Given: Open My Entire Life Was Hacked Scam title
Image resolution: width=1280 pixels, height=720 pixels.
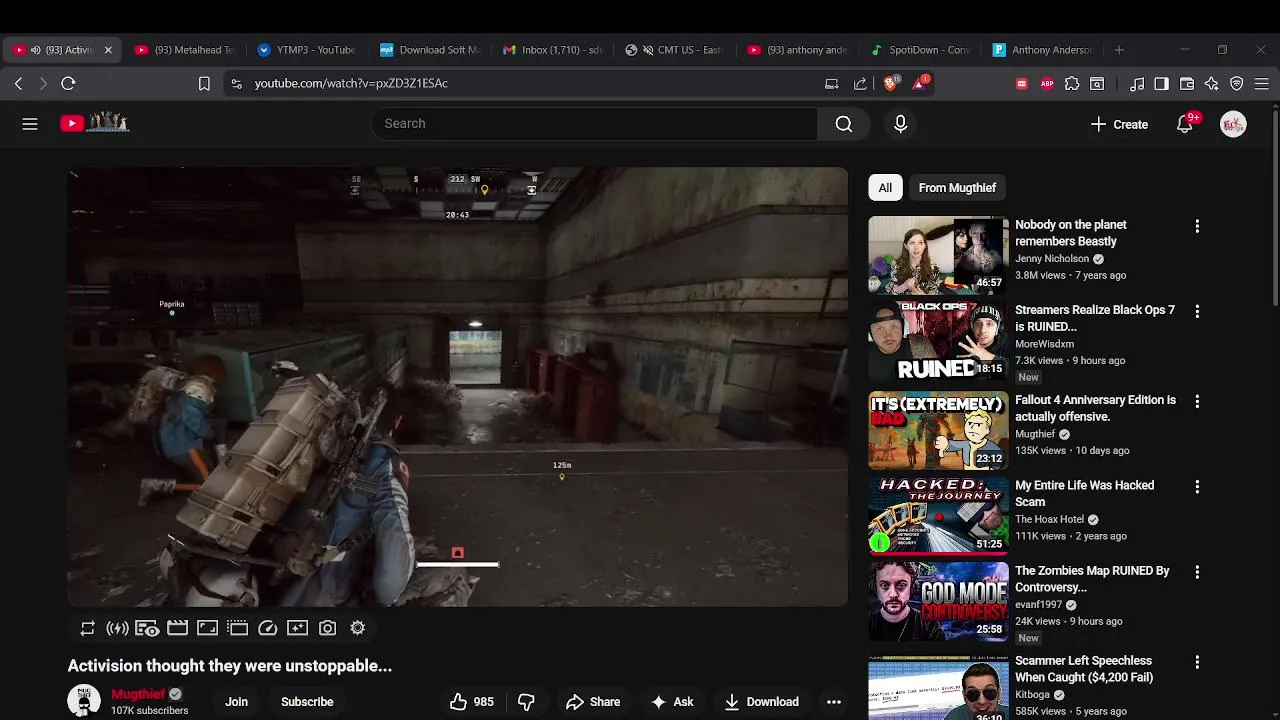Looking at the screenshot, I should 1084,494.
